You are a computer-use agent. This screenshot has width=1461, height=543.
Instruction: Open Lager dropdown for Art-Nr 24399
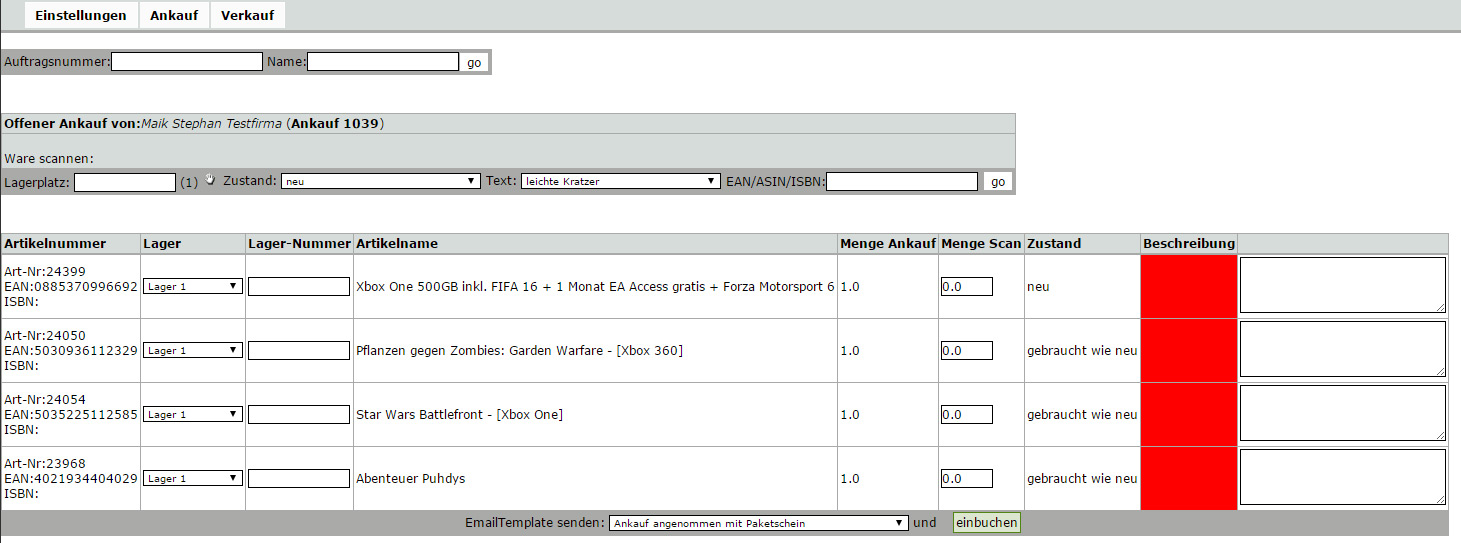click(193, 286)
